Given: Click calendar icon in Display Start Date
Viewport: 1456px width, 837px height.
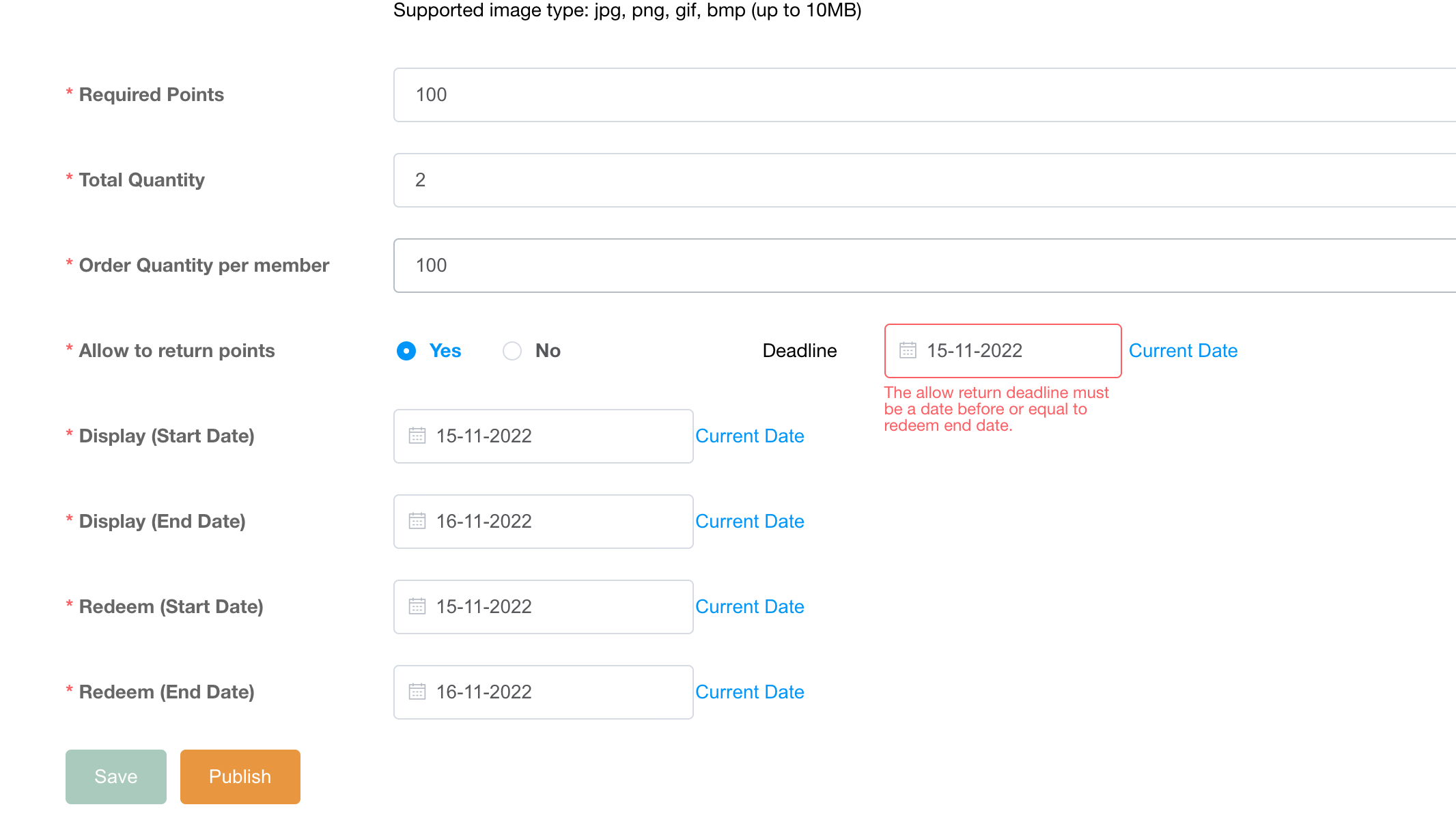Looking at the screenshot, I should click(x=417, y=436).
